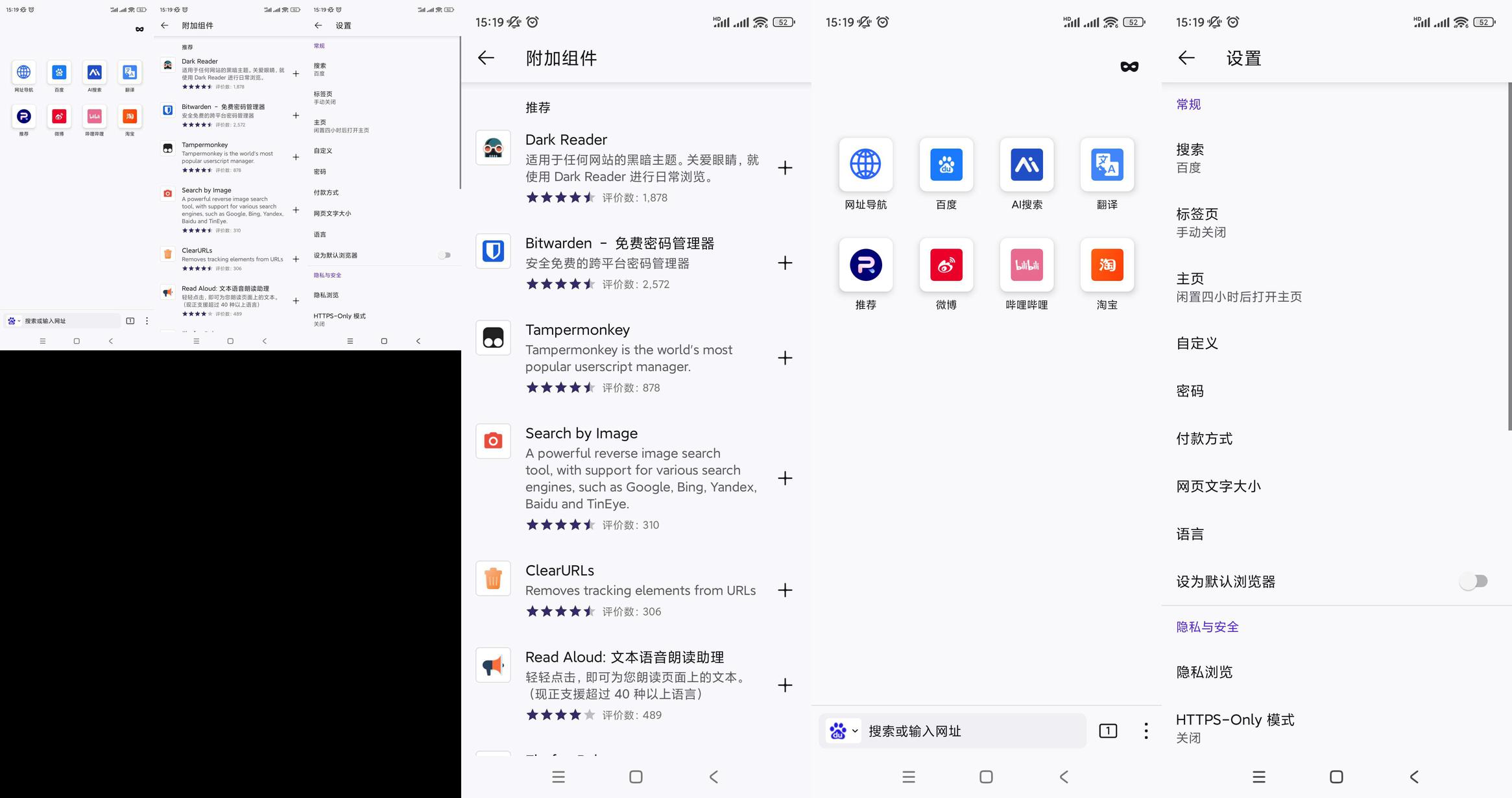Image resolution: width=1512 pixels, height=798 pixels.
Task: Open 搜索 setting in large settings screen
Action: (x=1335, y=158)
